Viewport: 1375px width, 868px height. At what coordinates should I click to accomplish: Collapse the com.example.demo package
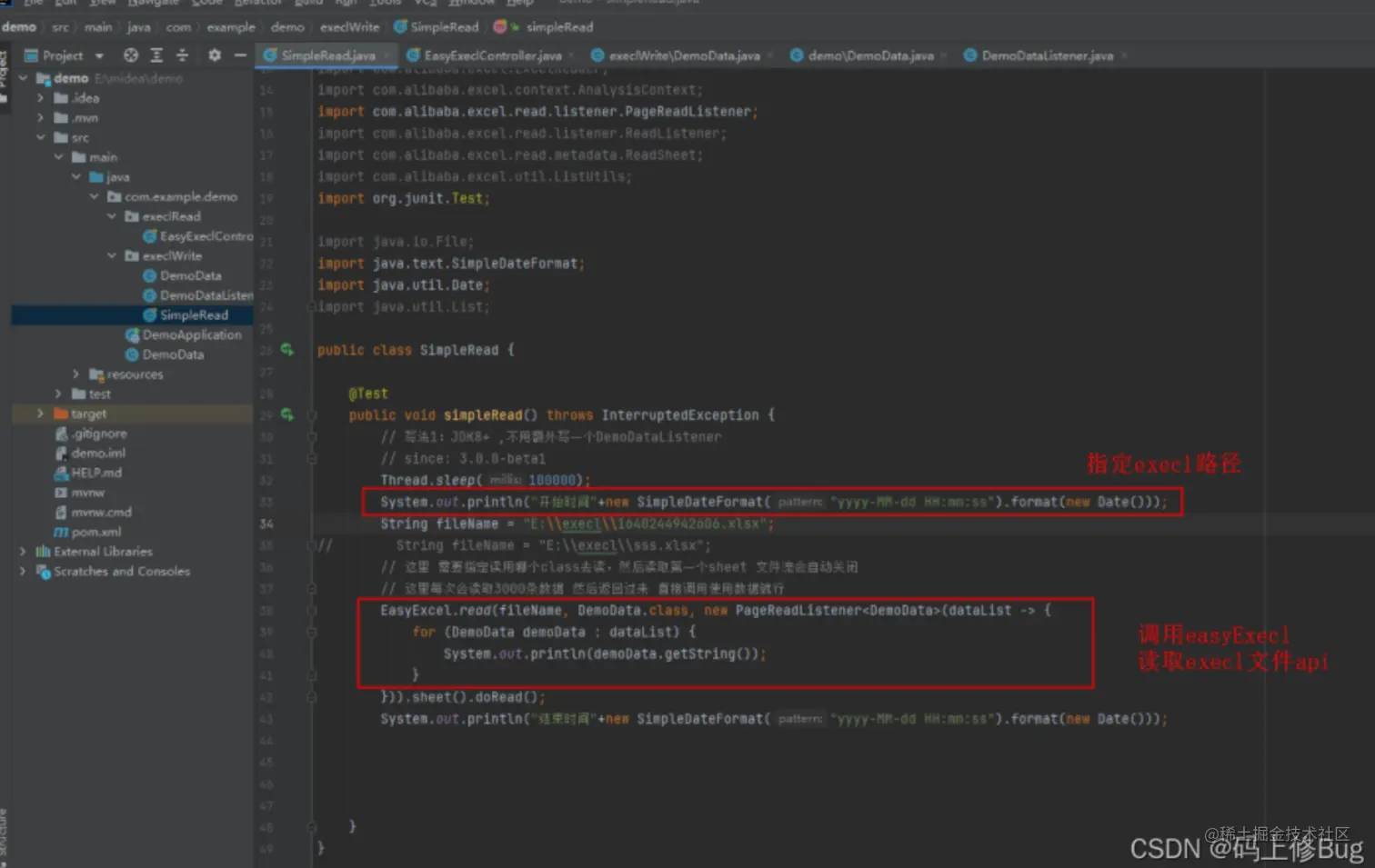95,196
